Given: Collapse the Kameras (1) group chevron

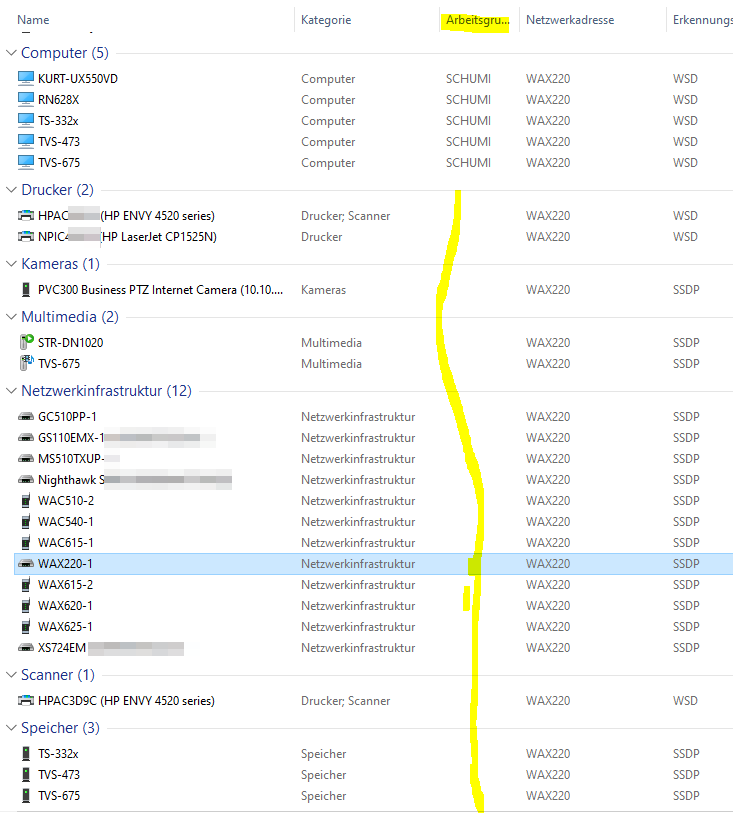Looking at the screenshot, I should tap(11, 263).
